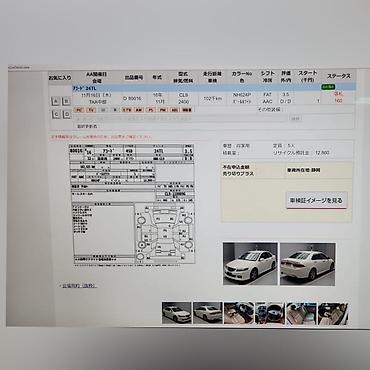Open the large rear view car photo

pos(308,264)
